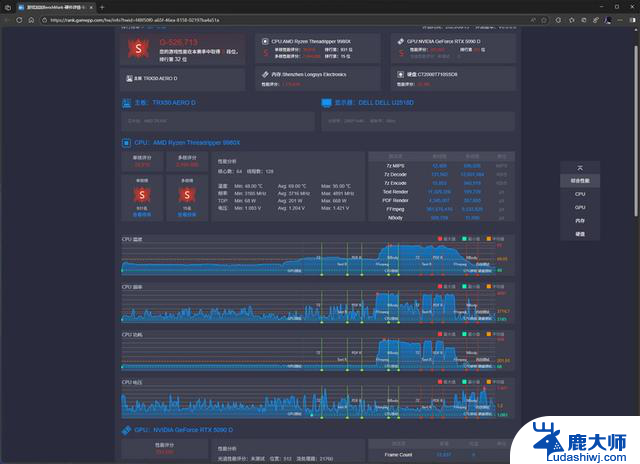Viewport: 640px width, 464px height.
Task: Click the Text Render row label
Action: click(x=395, y=192)
